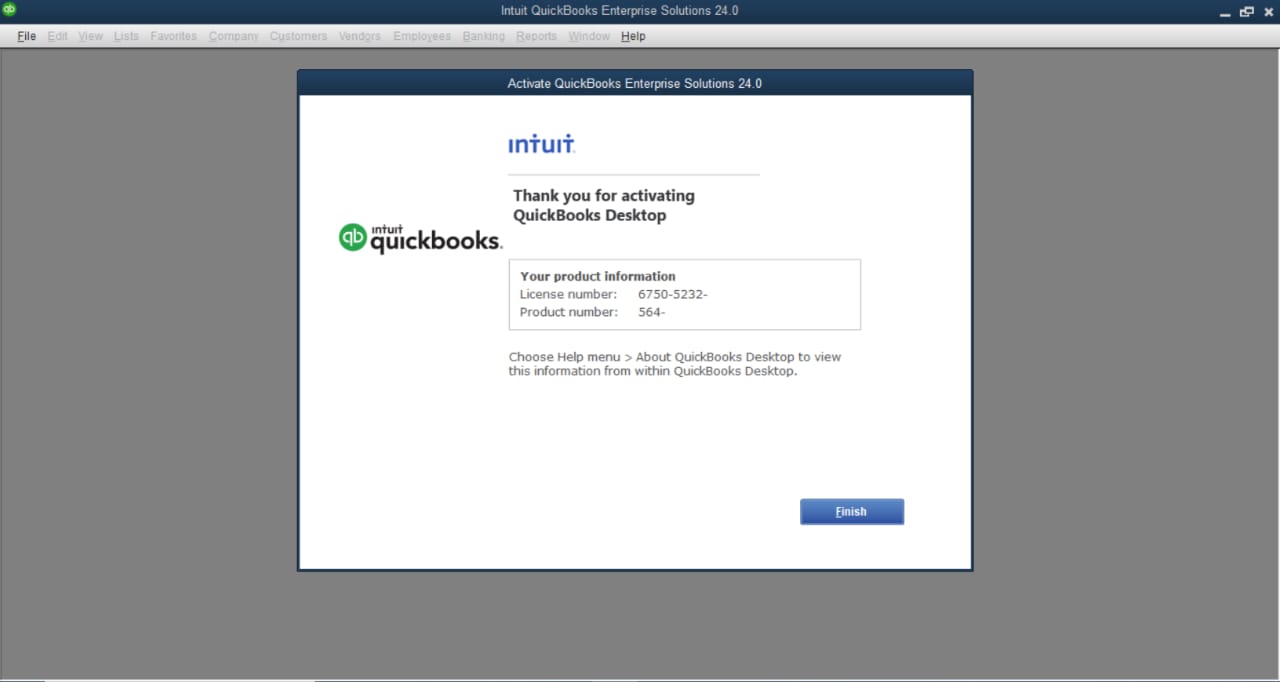Click the Customers menu
The width and height of the screenshot is (1280, 682).
click(x=298, y=36)
